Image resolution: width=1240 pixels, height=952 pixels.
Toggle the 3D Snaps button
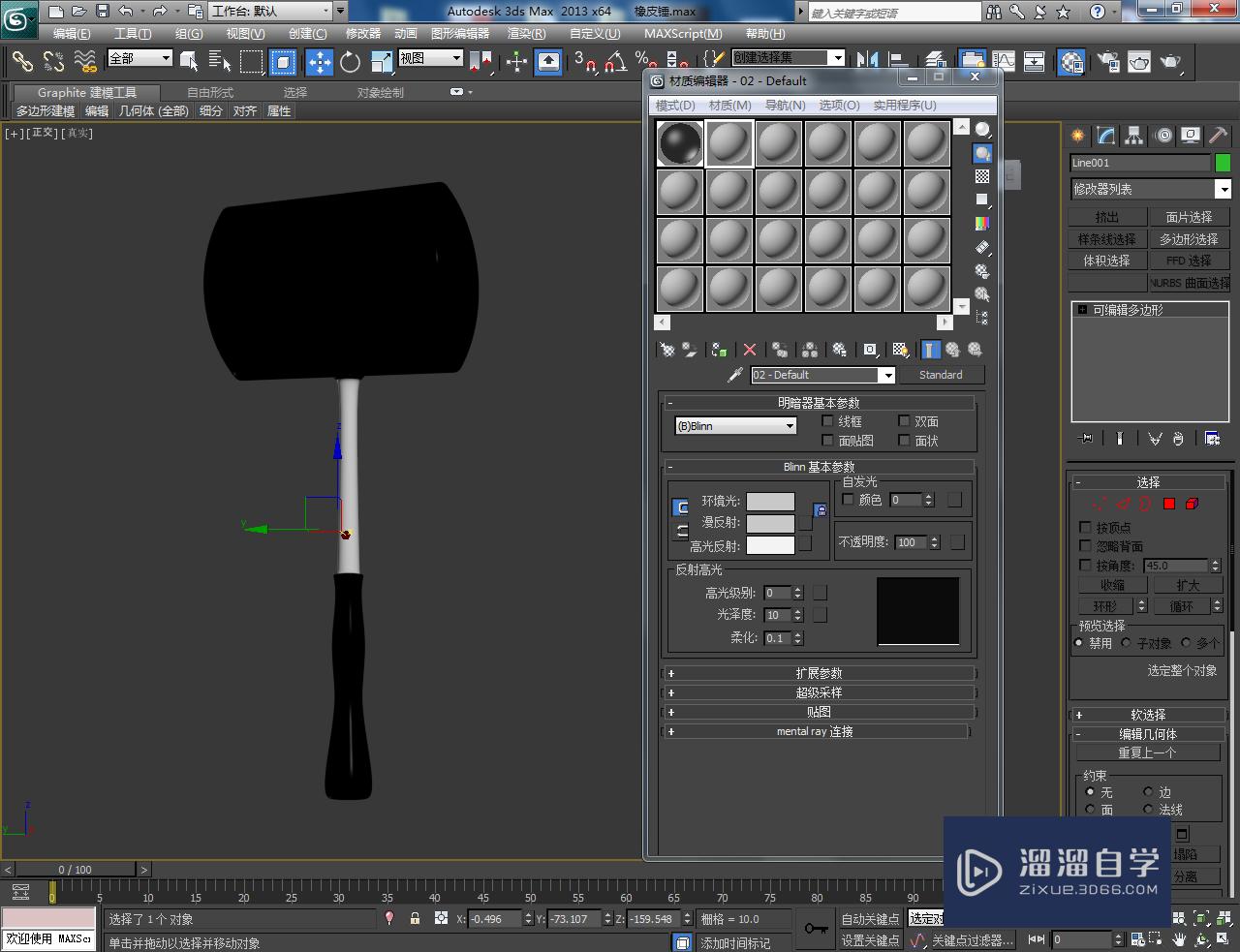[x=583, y=62]
